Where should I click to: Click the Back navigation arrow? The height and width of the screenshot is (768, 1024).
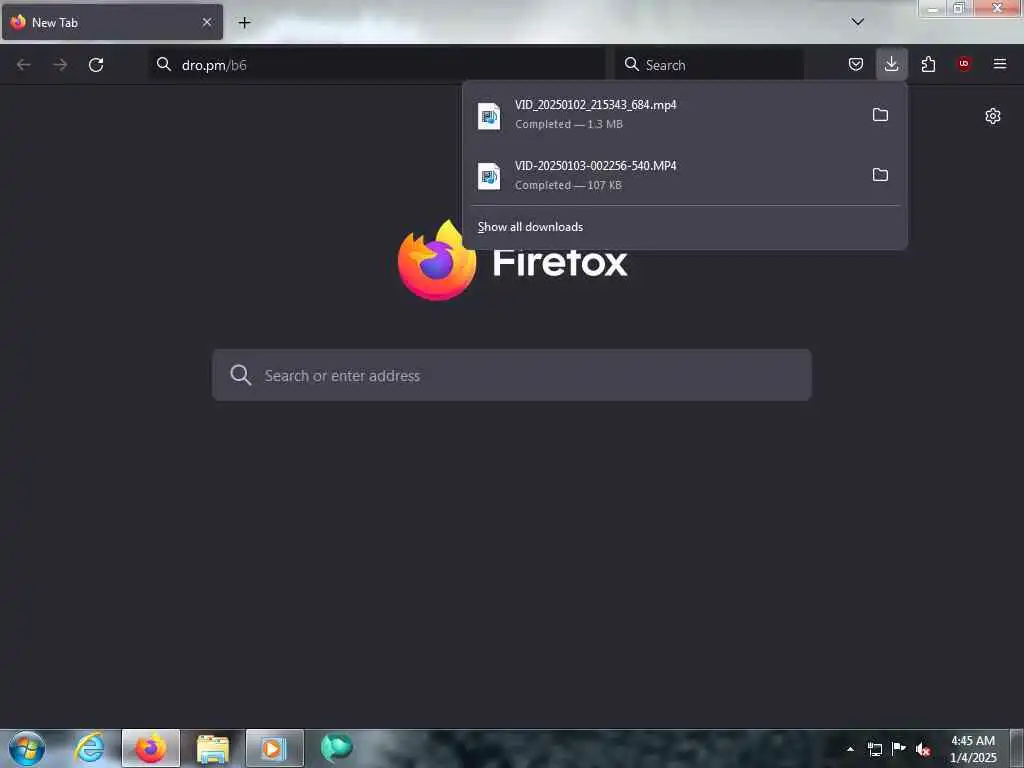point(24,65)
